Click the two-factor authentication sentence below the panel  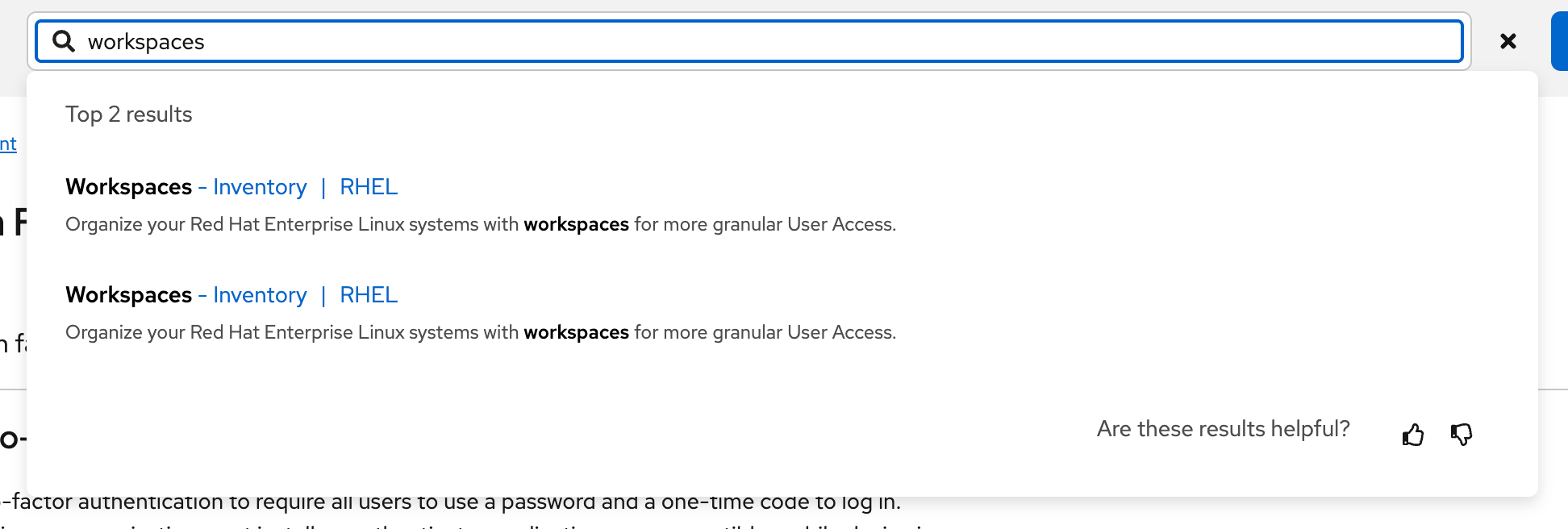coord(452,503)
